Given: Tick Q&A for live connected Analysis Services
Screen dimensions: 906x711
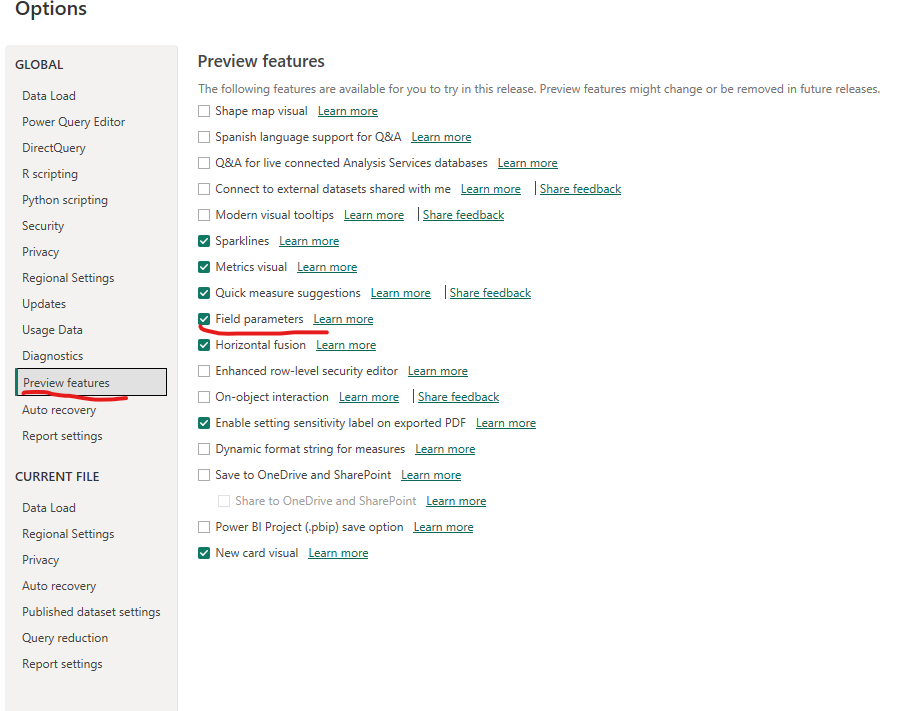Looking at the screenshot, I should (203, 163).
